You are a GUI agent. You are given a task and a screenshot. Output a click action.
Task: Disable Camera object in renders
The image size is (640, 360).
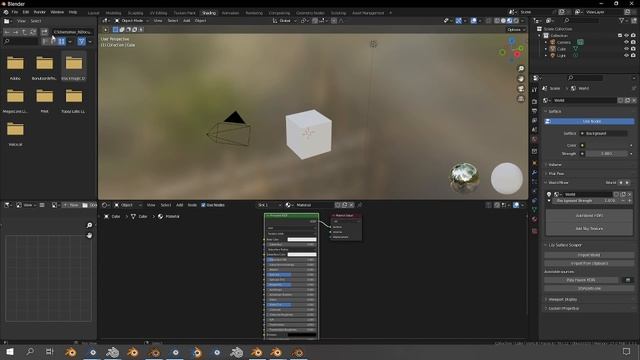tap(633, 42)
